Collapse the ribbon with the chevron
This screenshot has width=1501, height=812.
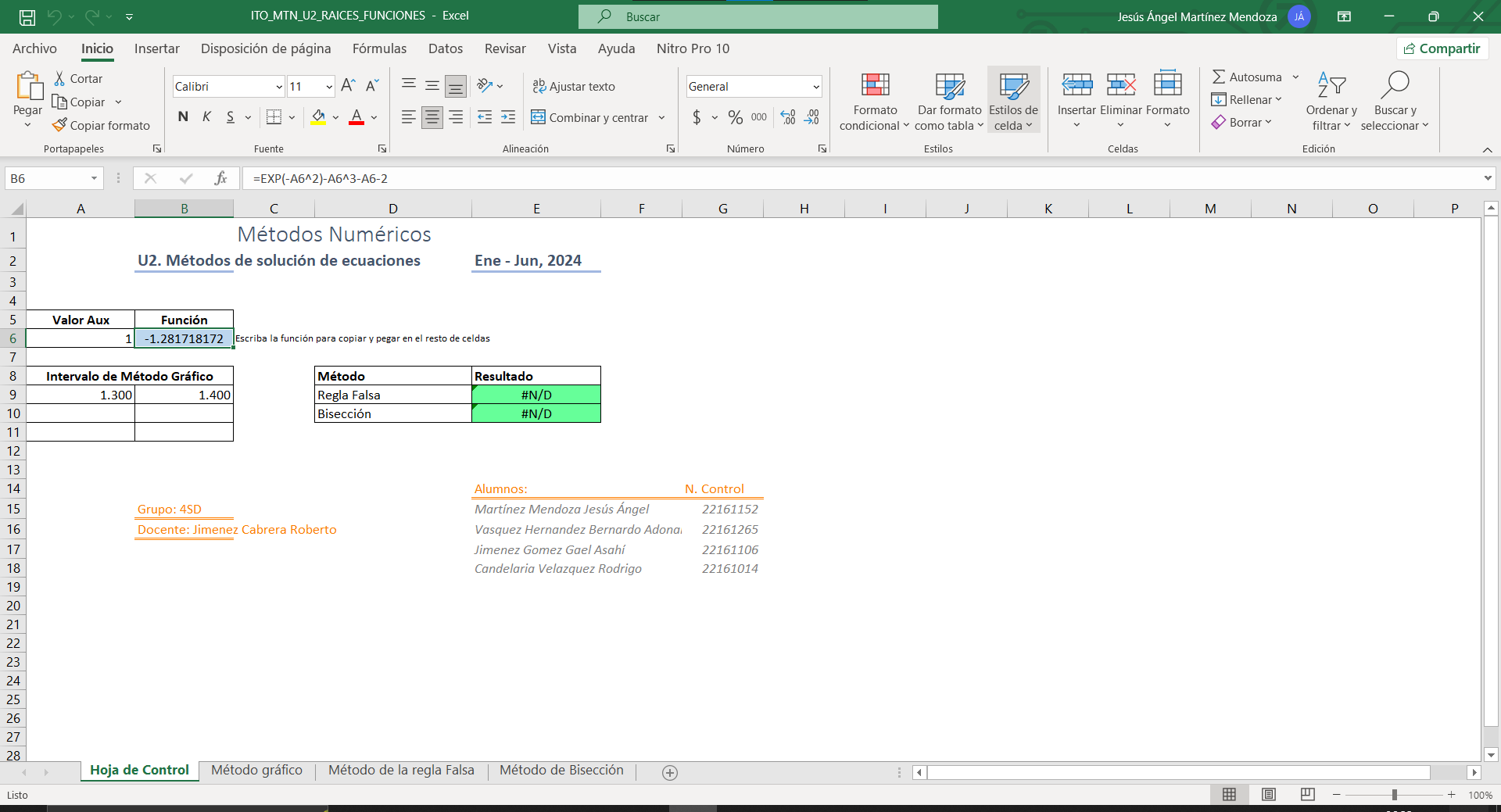(1487, 149)
